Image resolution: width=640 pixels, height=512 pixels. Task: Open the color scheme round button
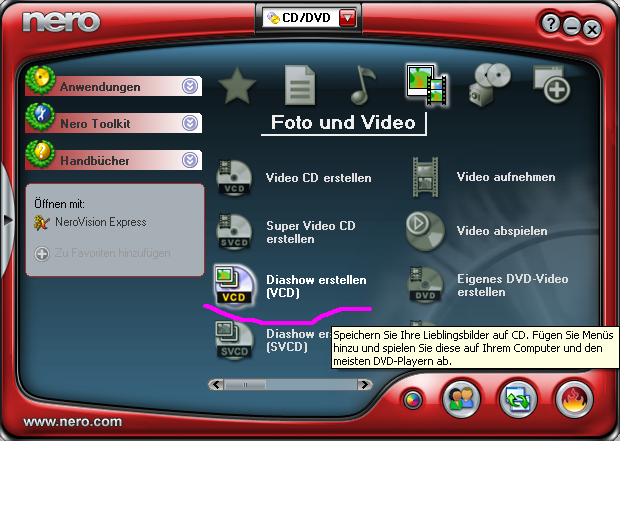tap(413, 400)
